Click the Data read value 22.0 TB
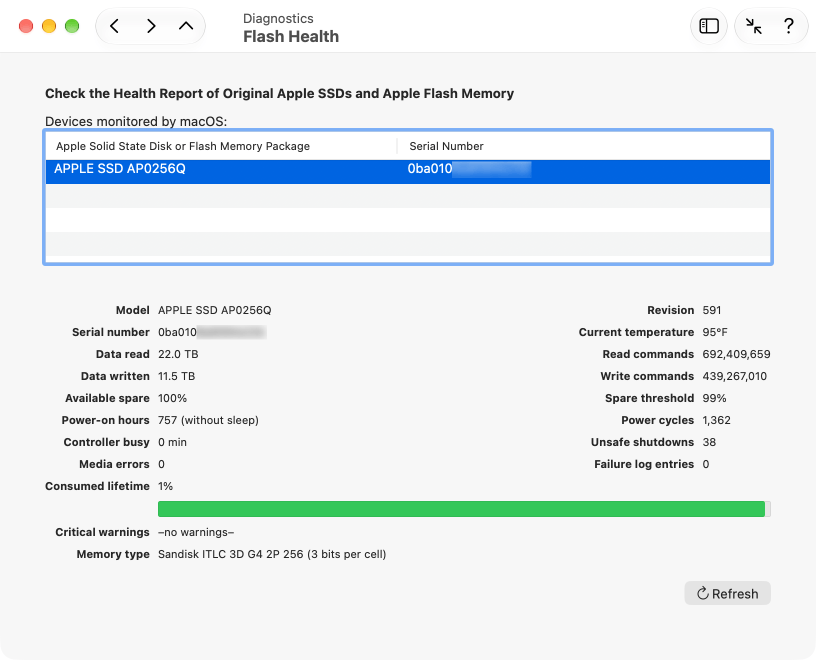816x660 pixels. click(178, 354)
